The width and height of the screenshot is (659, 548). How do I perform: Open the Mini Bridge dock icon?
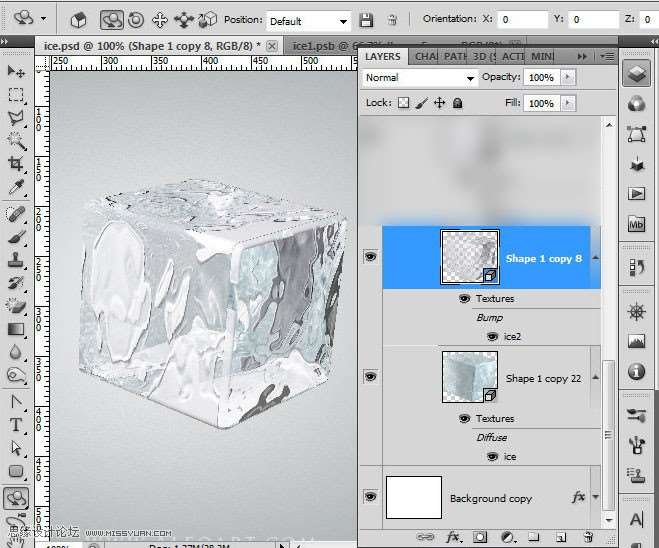pos(636,224)
